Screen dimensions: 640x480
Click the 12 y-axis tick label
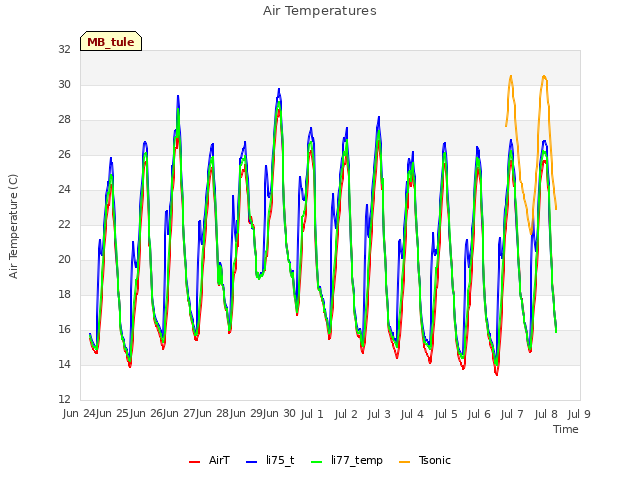pos(64,399)
